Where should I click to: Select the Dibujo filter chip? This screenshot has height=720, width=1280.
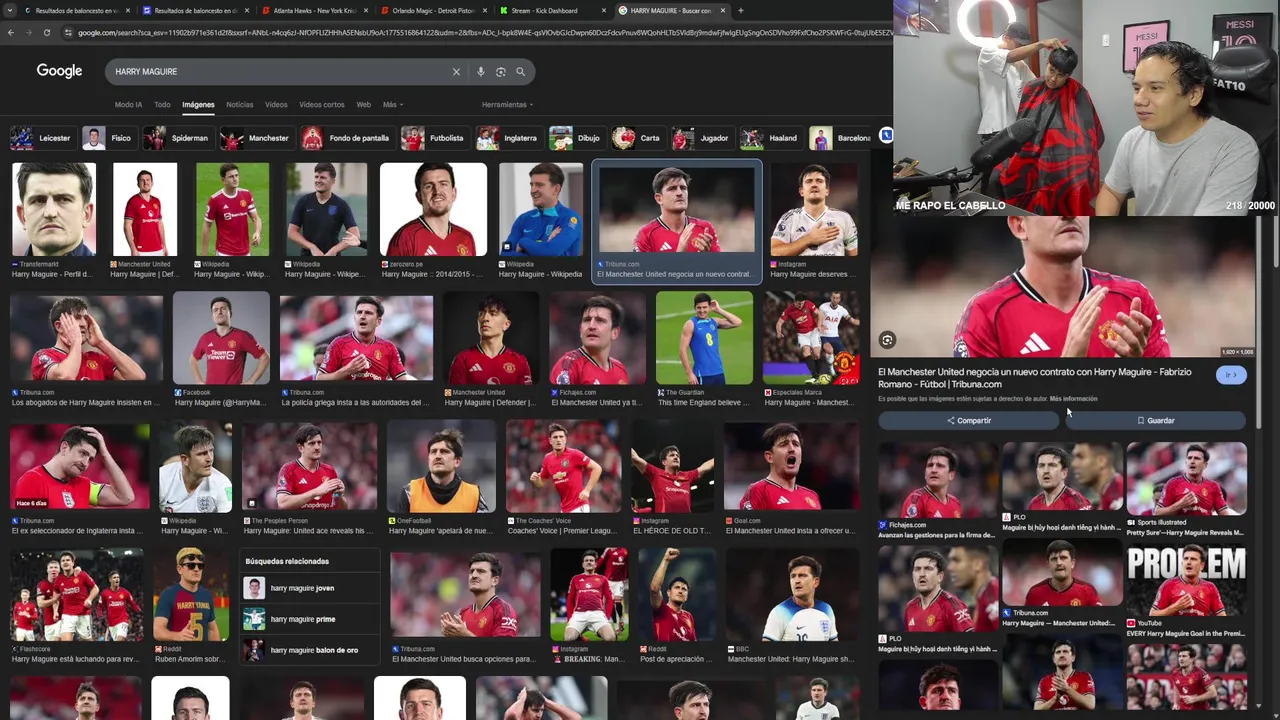tap(576, 138)
